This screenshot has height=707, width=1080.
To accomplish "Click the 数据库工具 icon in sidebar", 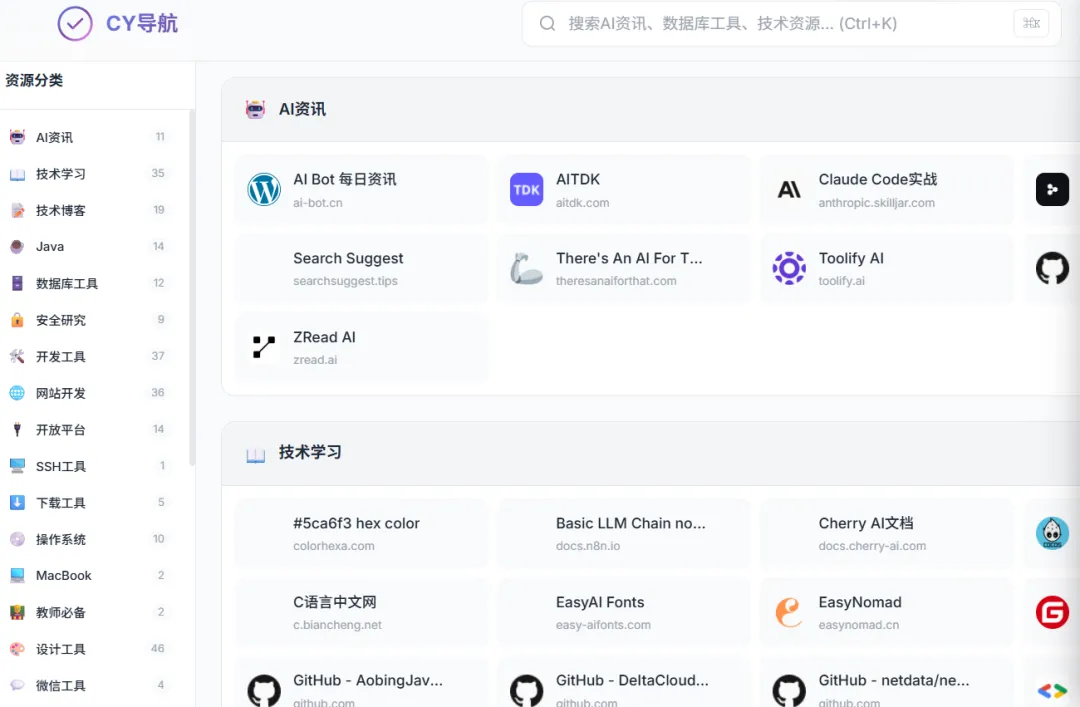I will tap(17, 283).
